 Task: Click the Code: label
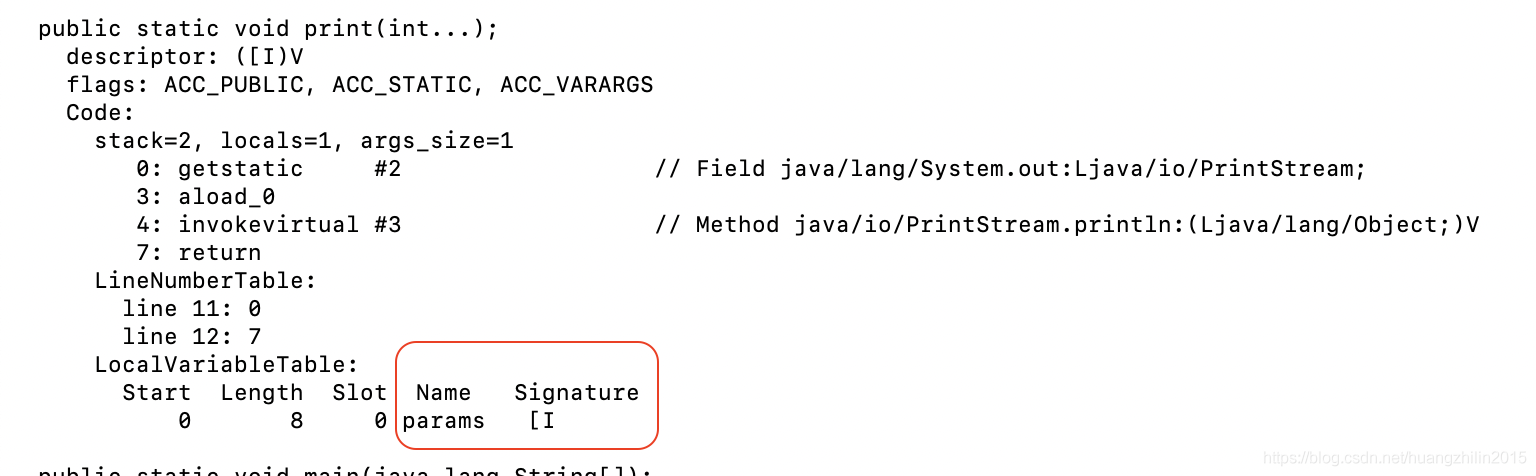[x=100, y=113]
